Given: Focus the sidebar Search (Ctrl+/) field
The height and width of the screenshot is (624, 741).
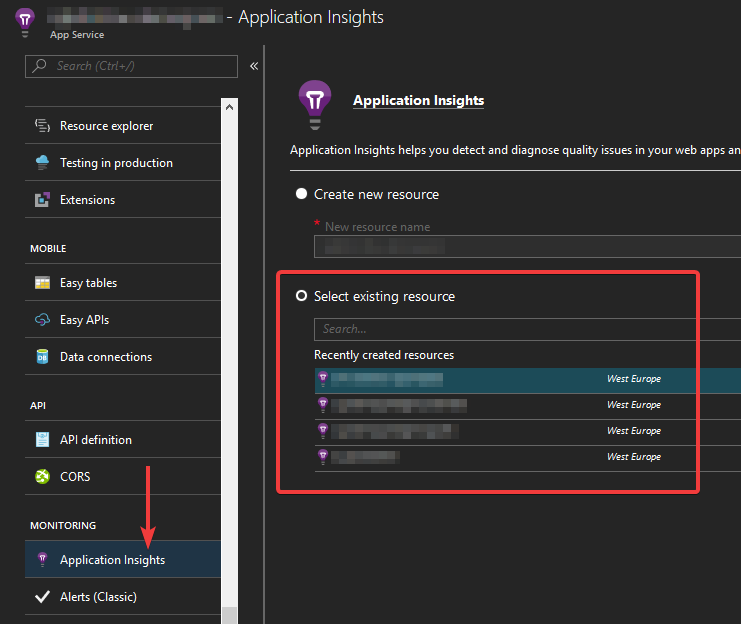Looking at the screenshot, I should [x=131, y=66].
